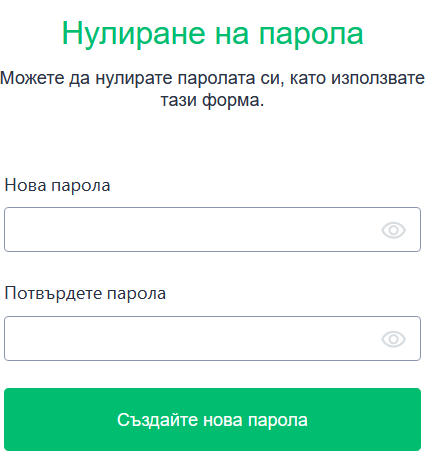Image resolution: width=427 pixels, height=454 pixels.
Task: Click the Нулиране на парола heading
Action: tap(212, 33)
